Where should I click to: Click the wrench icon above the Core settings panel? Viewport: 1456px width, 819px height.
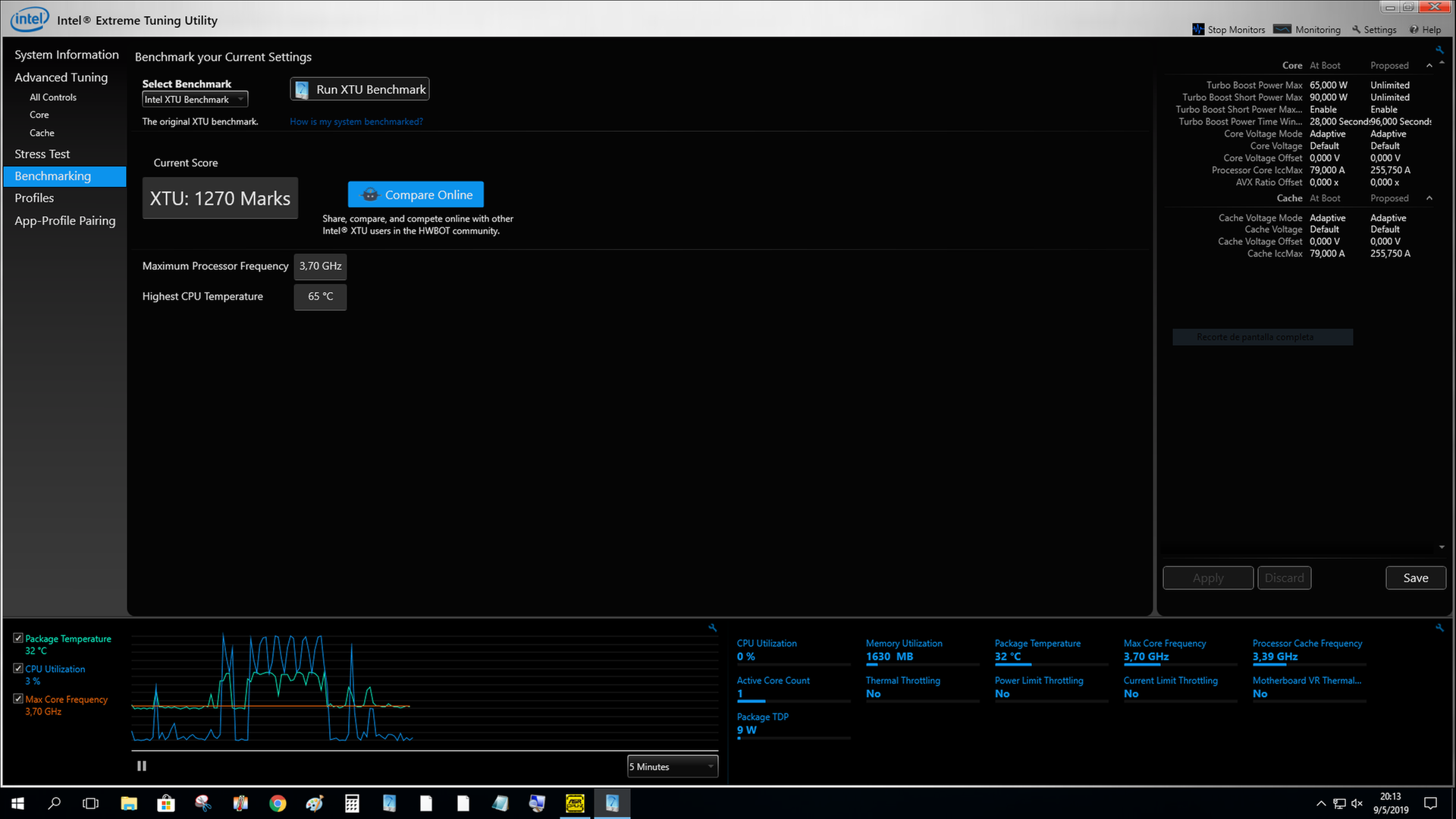(1439, 50)
